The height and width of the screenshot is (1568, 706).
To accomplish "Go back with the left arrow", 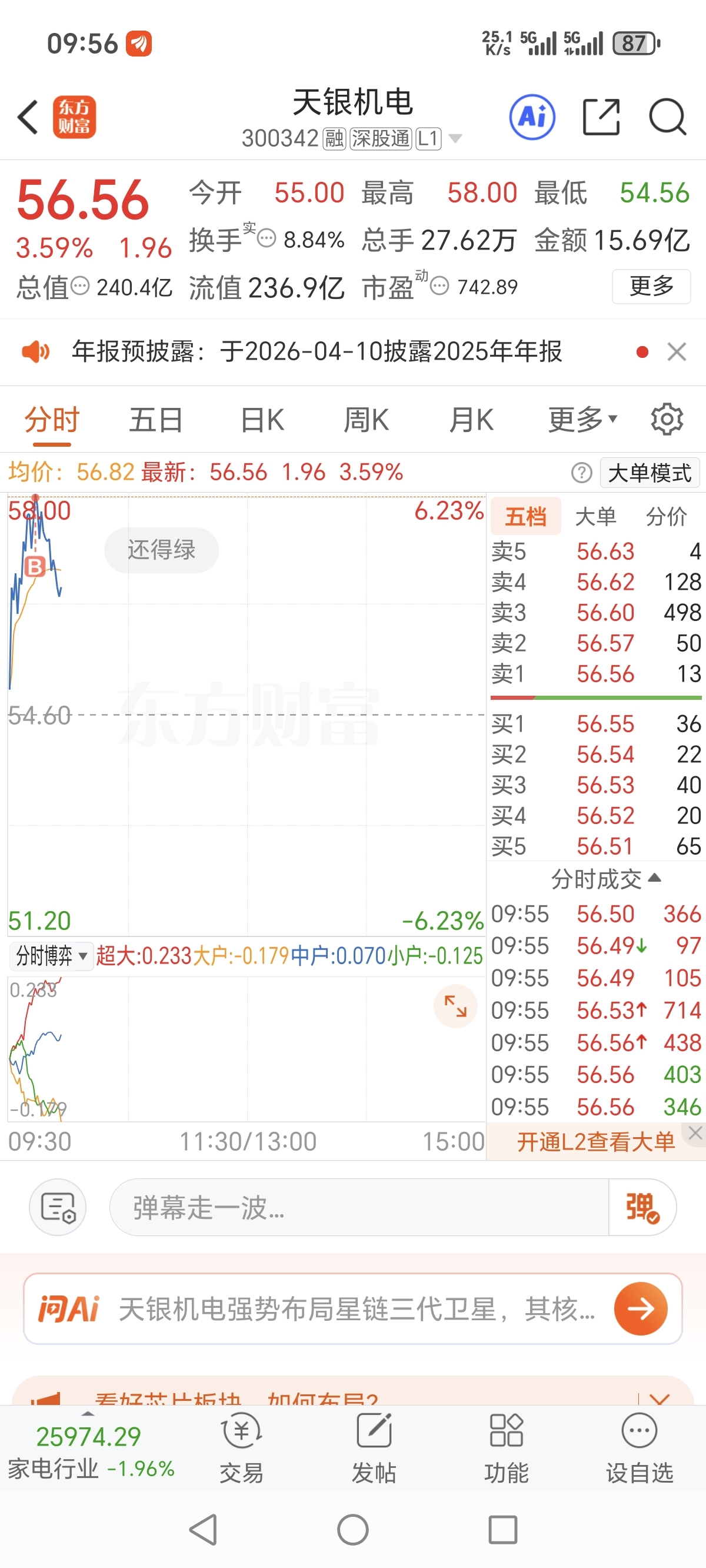I will point(28,117).
